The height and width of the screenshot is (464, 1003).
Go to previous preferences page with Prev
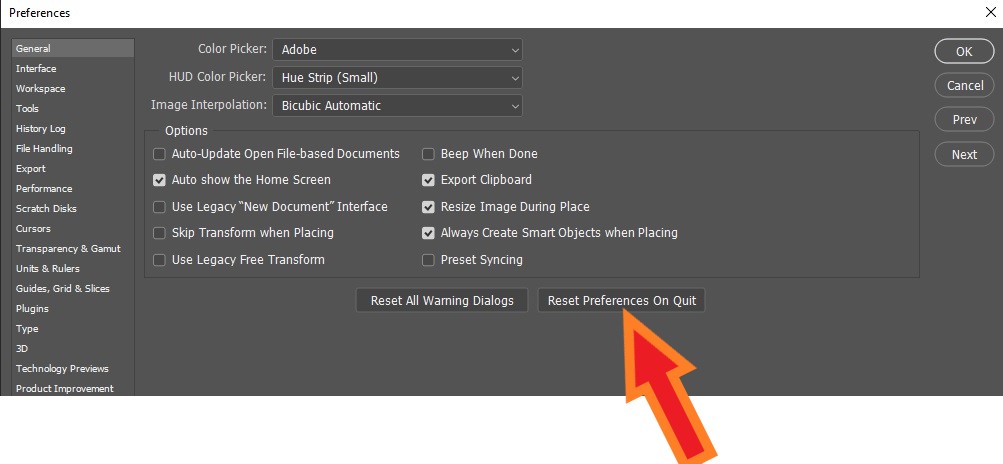pos(964,119)
